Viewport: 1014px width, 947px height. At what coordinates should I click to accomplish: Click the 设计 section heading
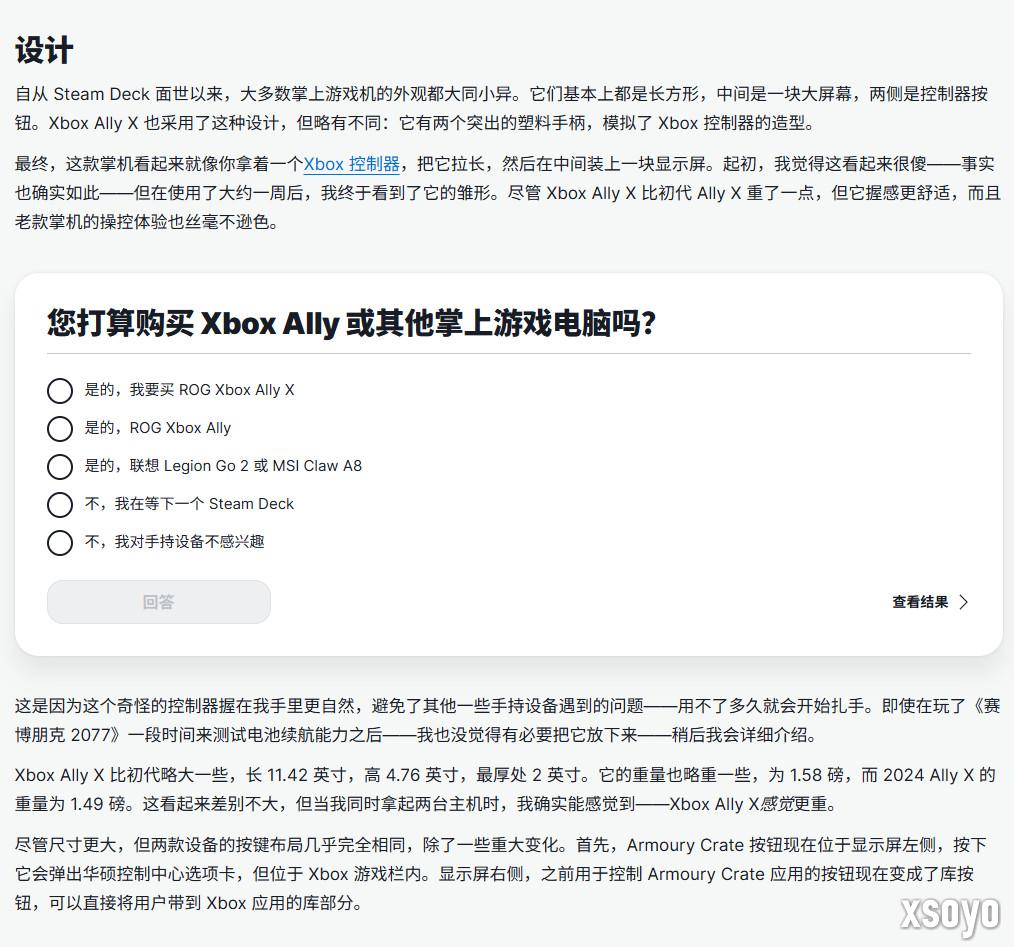point(44,50)
